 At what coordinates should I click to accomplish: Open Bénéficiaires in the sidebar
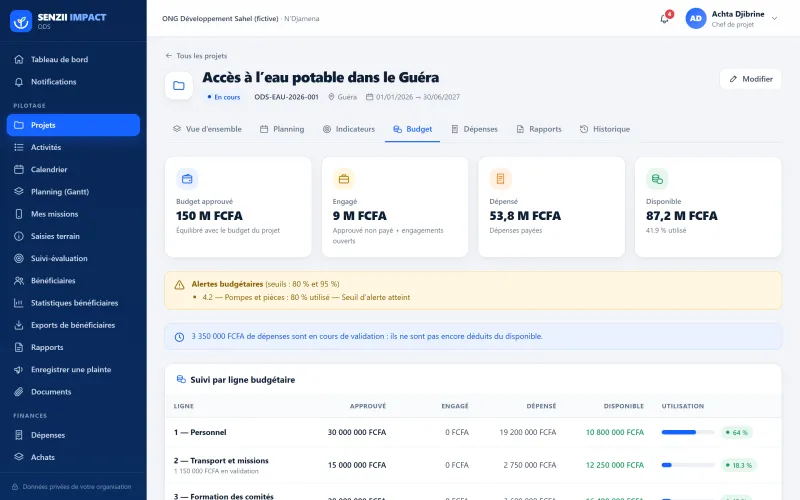[73, 281]
